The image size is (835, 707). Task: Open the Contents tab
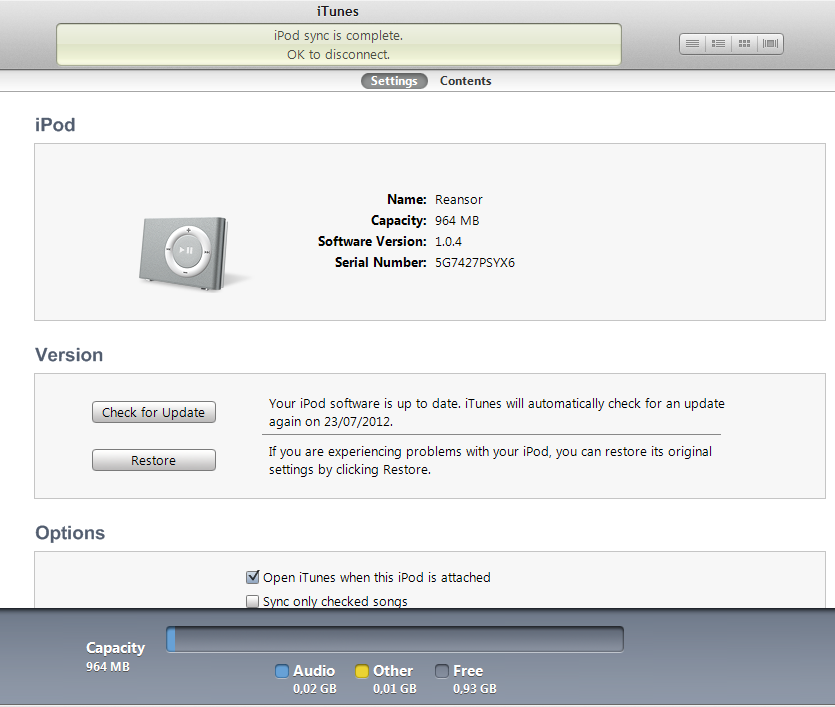pyautogui.click(x=465, y=81)
